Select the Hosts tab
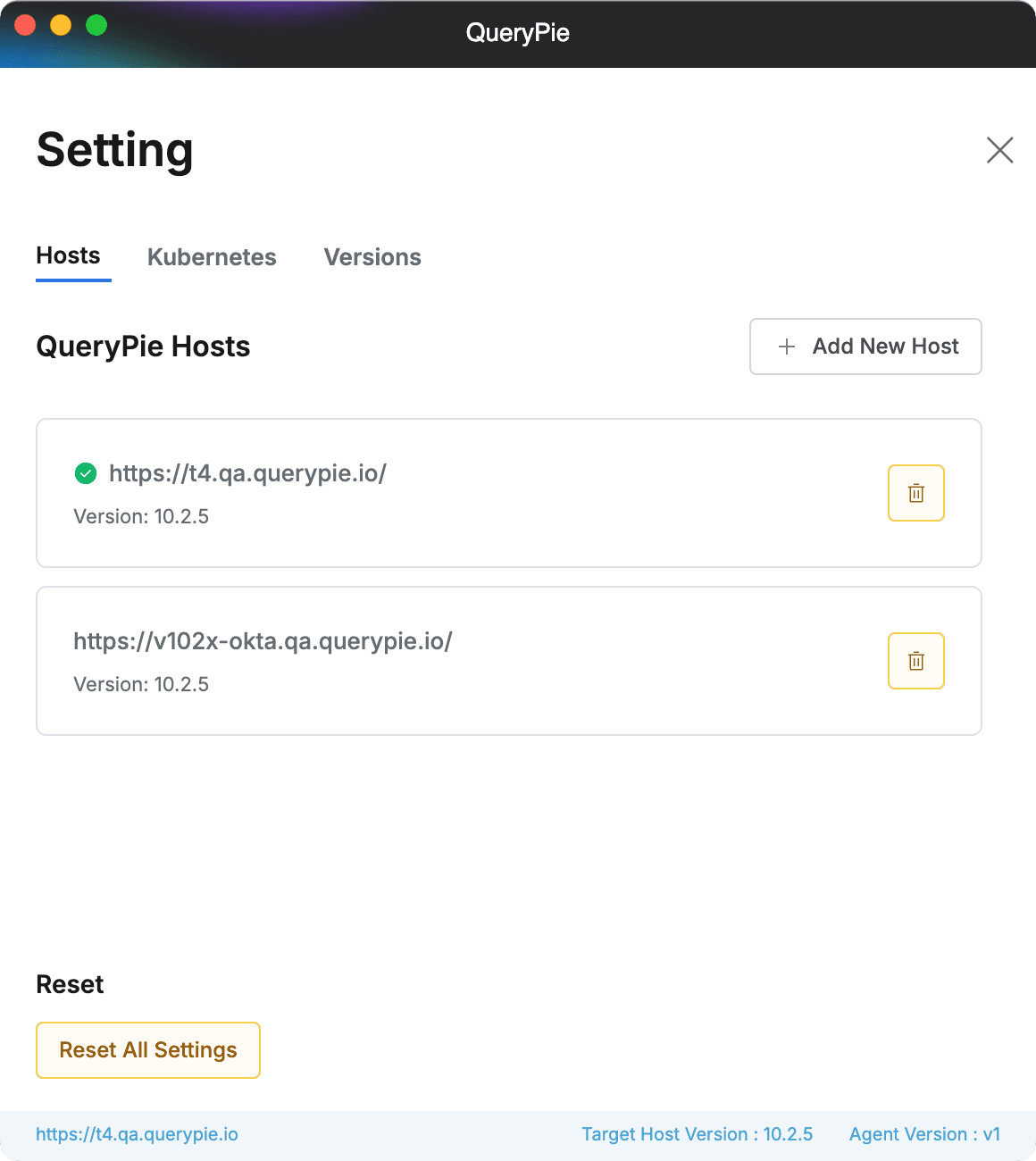The width and height of the screenshot is (1036, 1161). coord(68,255)
